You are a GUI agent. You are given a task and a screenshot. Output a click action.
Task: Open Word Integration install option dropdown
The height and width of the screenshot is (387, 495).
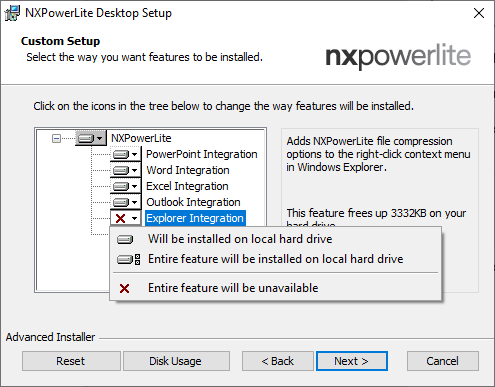126,170
